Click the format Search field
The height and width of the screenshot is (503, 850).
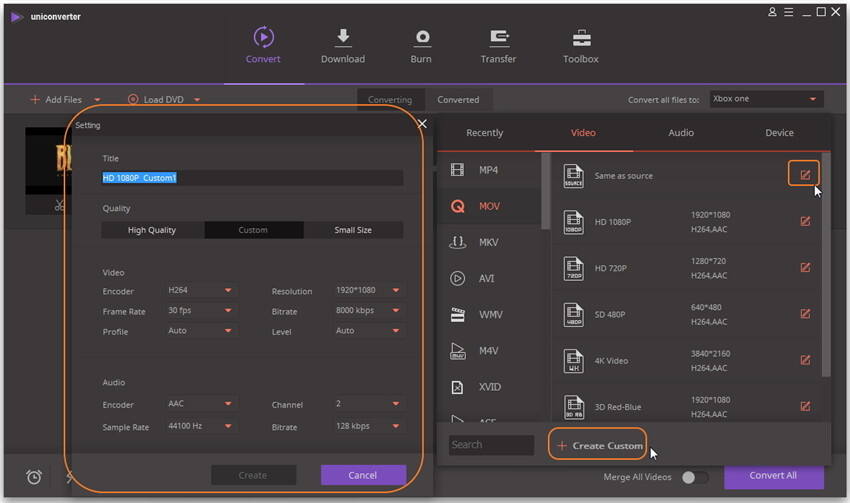pyautogui.click(x=491, y=445)
